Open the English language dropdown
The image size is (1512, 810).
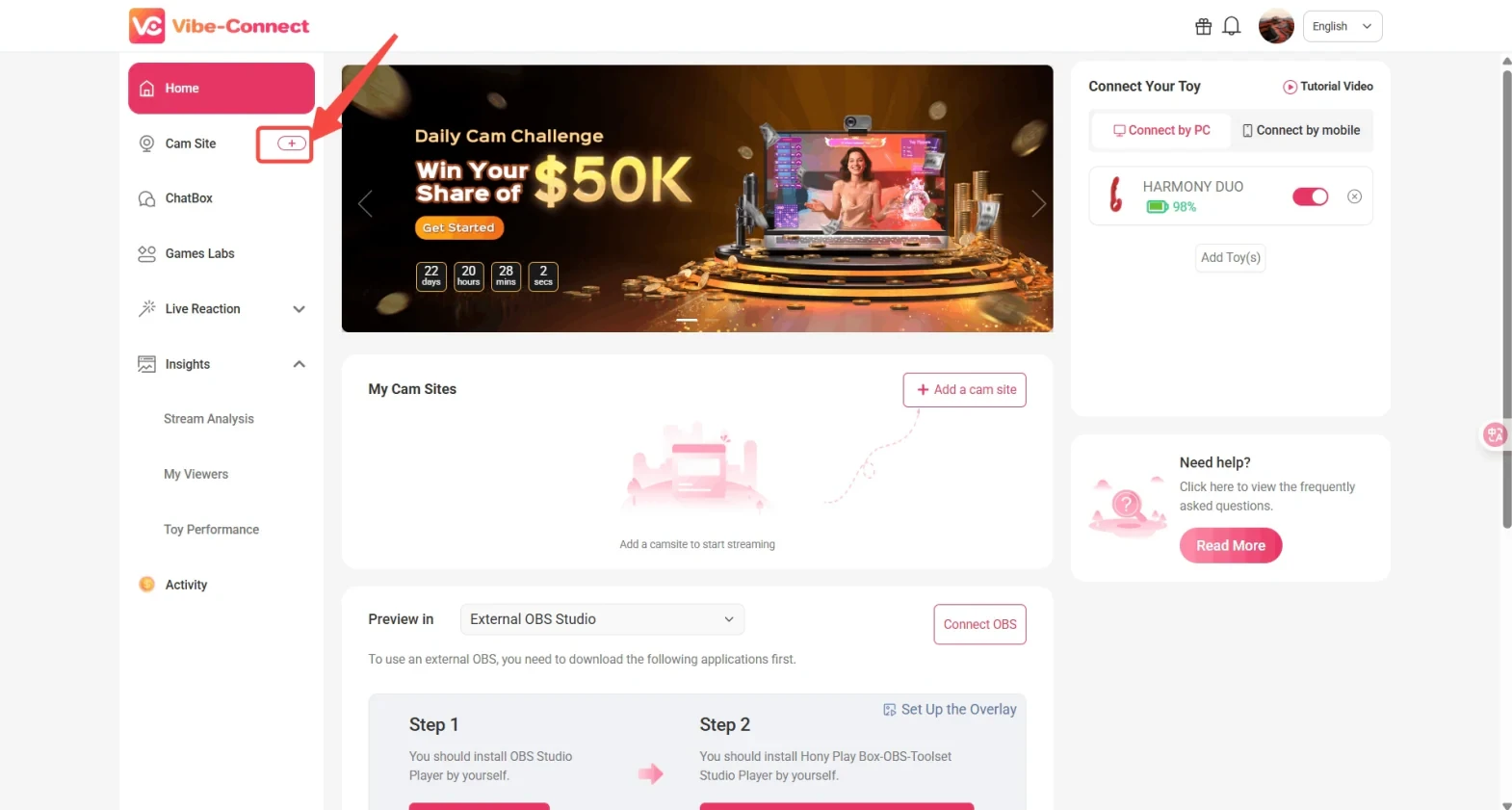[x=1343, y=26]
